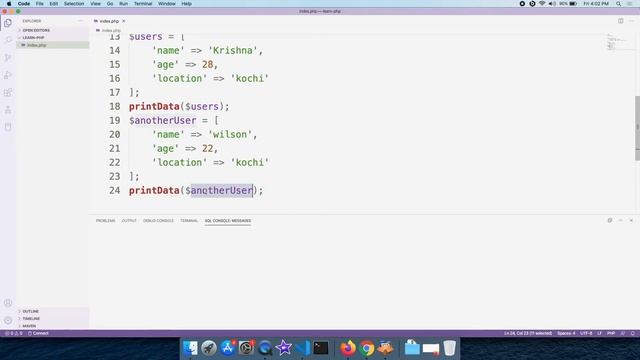Click the Connect status bar item
The width and height of the screenshot is (640, 360).
coord(38,333)
